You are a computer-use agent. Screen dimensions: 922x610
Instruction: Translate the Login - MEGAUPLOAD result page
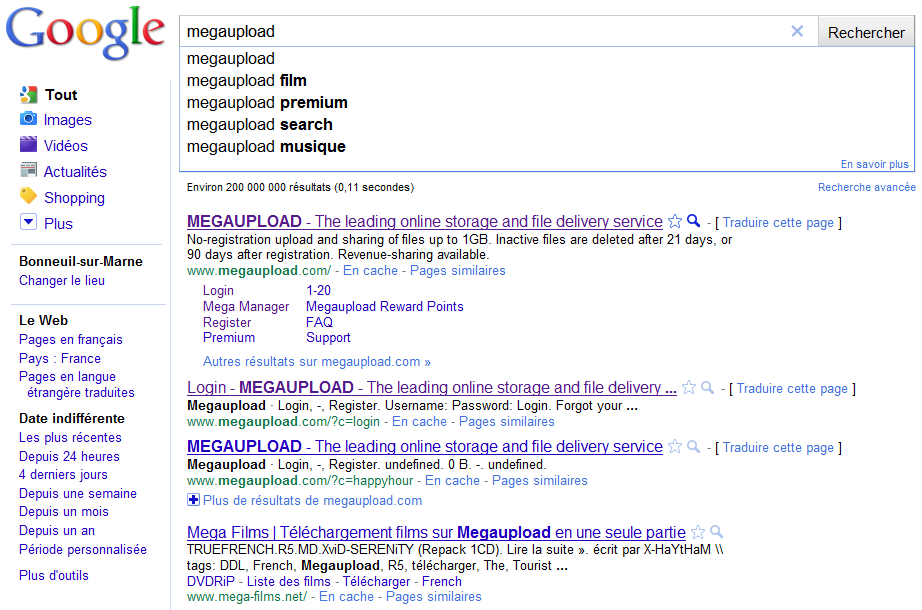[x=792, y=388]
